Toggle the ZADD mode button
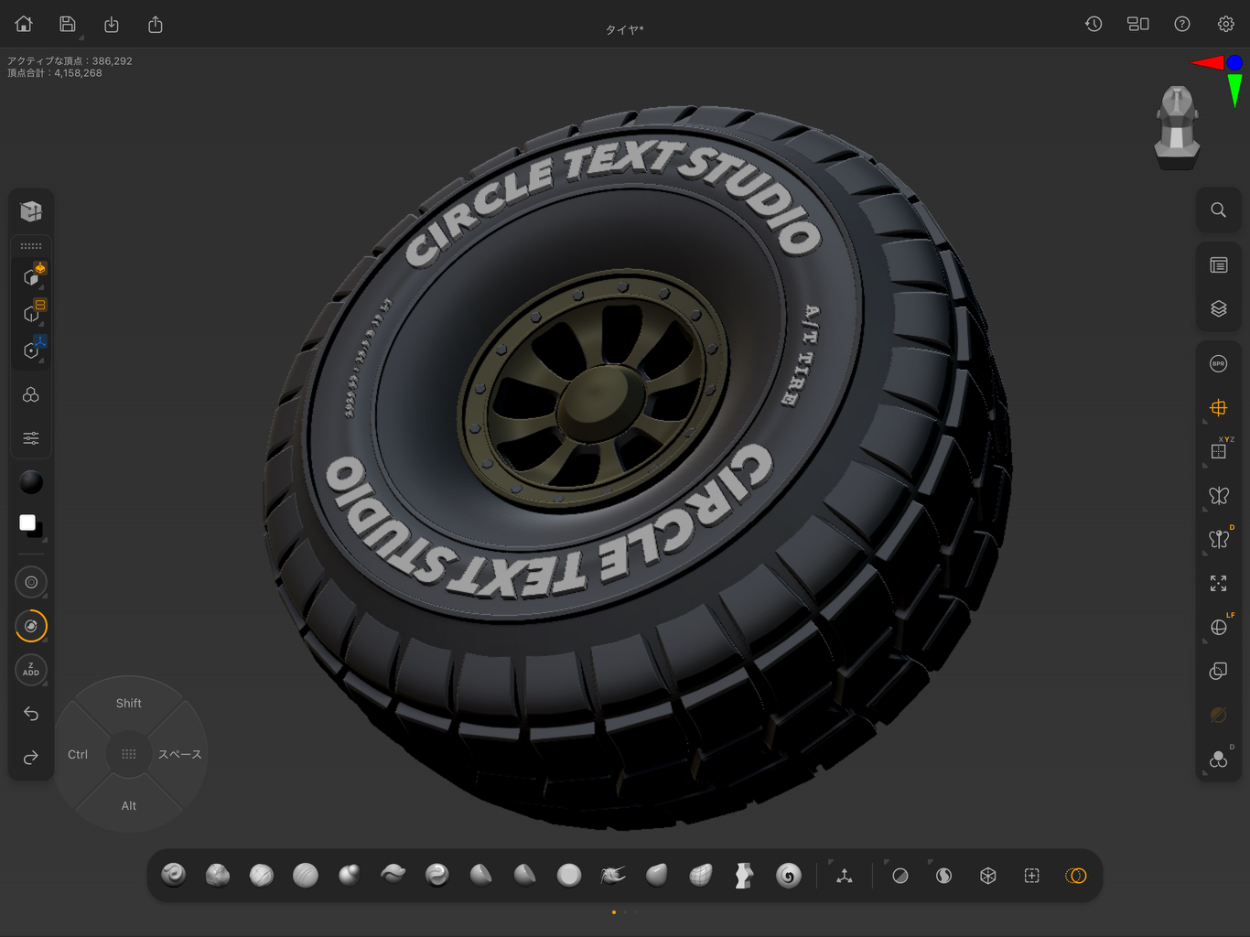1250x937 pixels. point(31,670)
